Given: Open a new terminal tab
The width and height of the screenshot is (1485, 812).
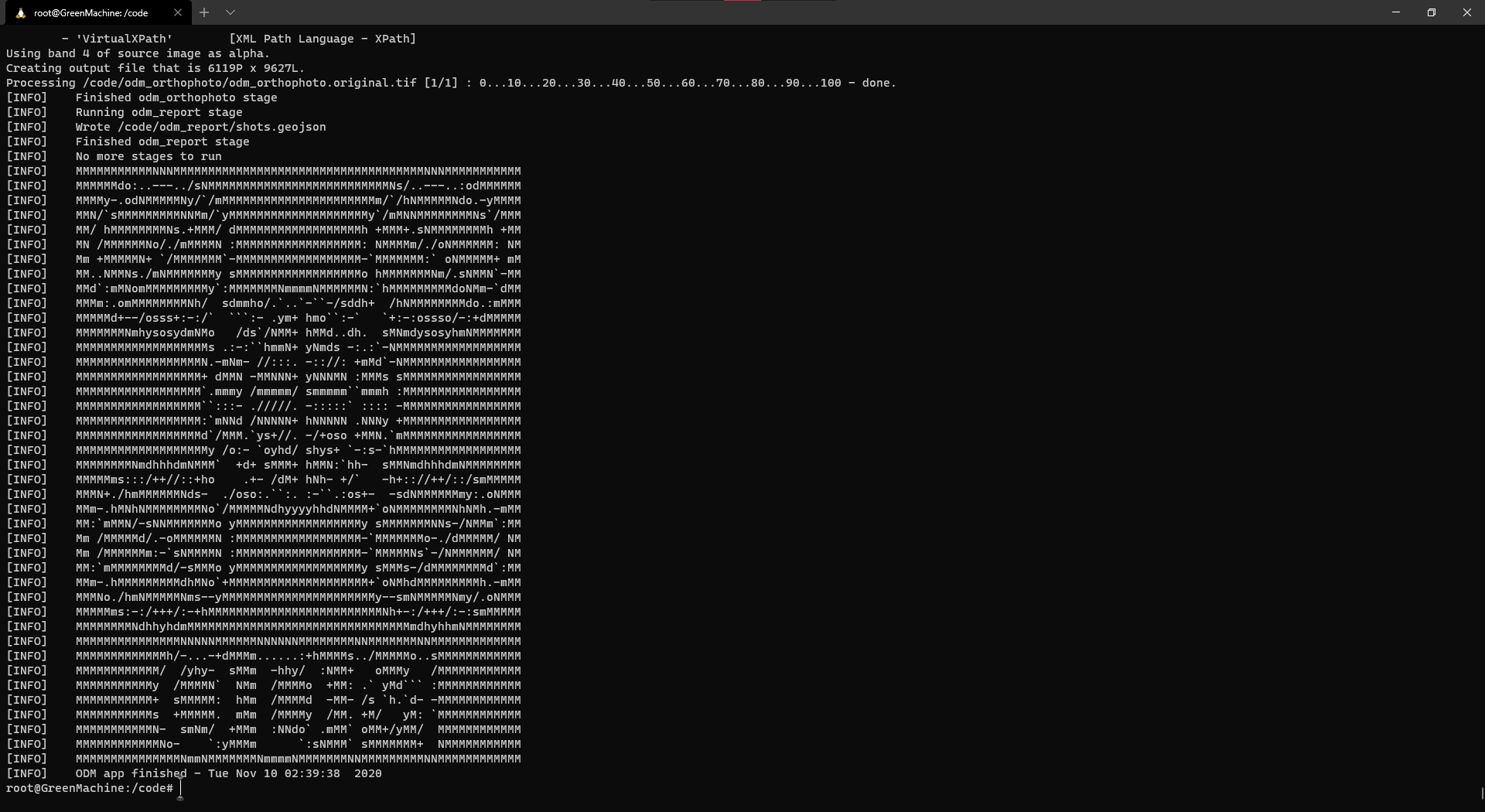Looking at the screenshot, I should [x=204, y=12].
